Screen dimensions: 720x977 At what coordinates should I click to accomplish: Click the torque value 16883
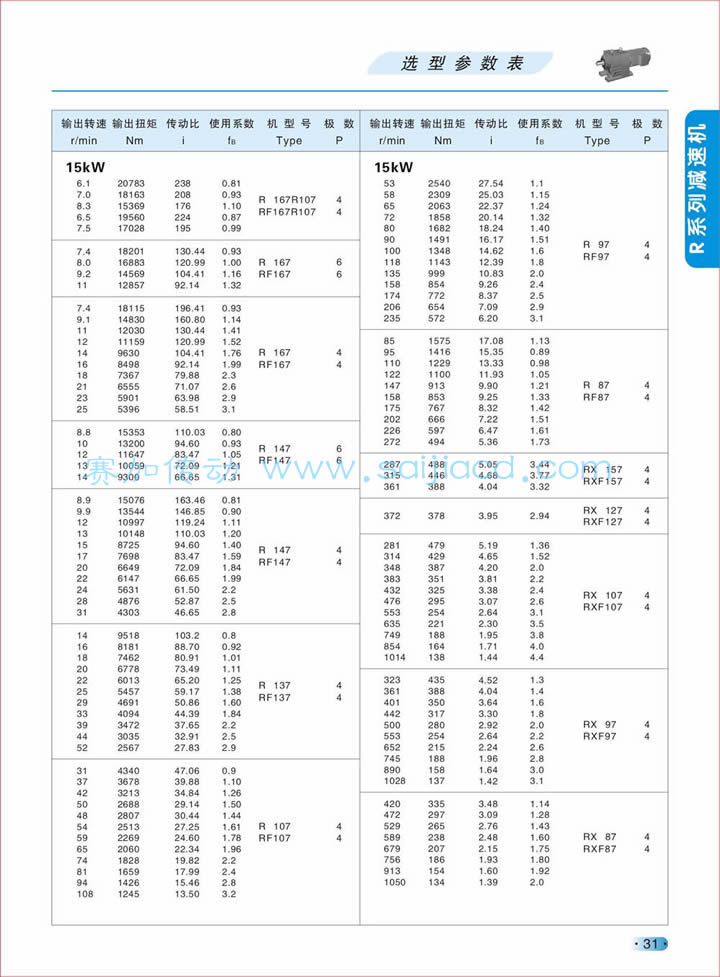pyautogui.click(x=131, y=262)
